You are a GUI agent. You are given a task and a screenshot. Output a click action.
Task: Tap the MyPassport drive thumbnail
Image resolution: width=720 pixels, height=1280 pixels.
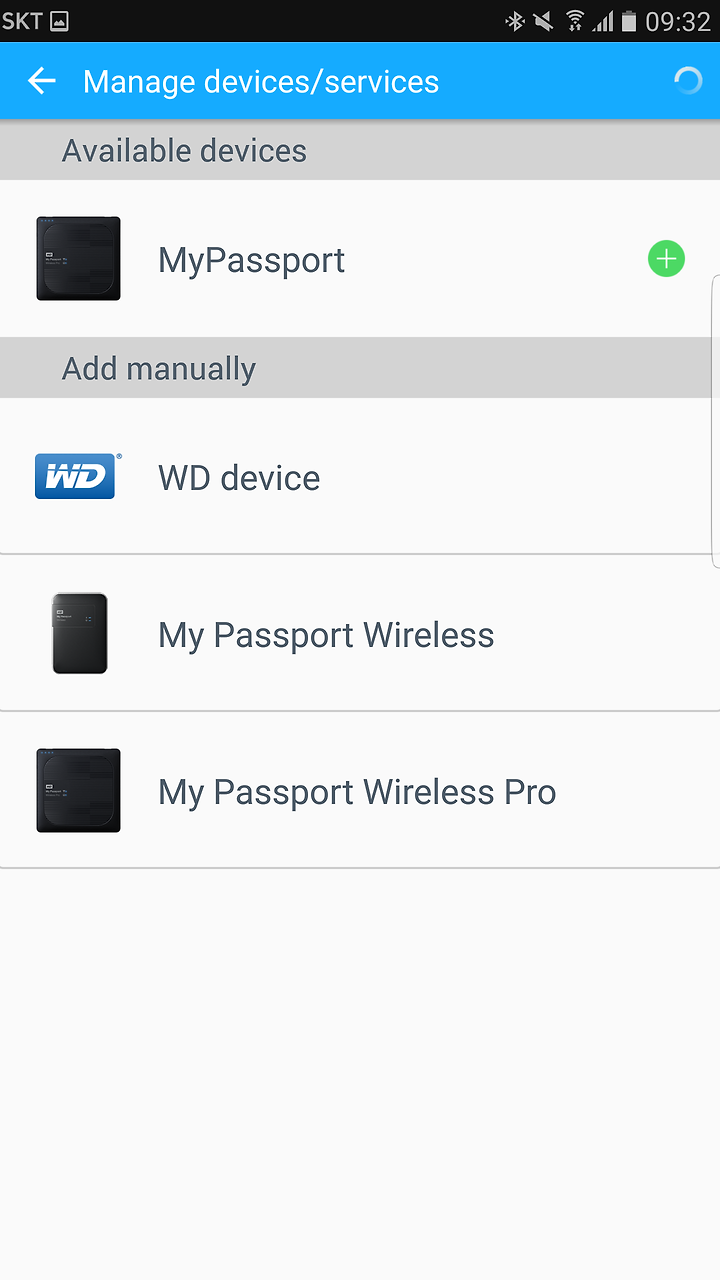(x=78, y=259)
